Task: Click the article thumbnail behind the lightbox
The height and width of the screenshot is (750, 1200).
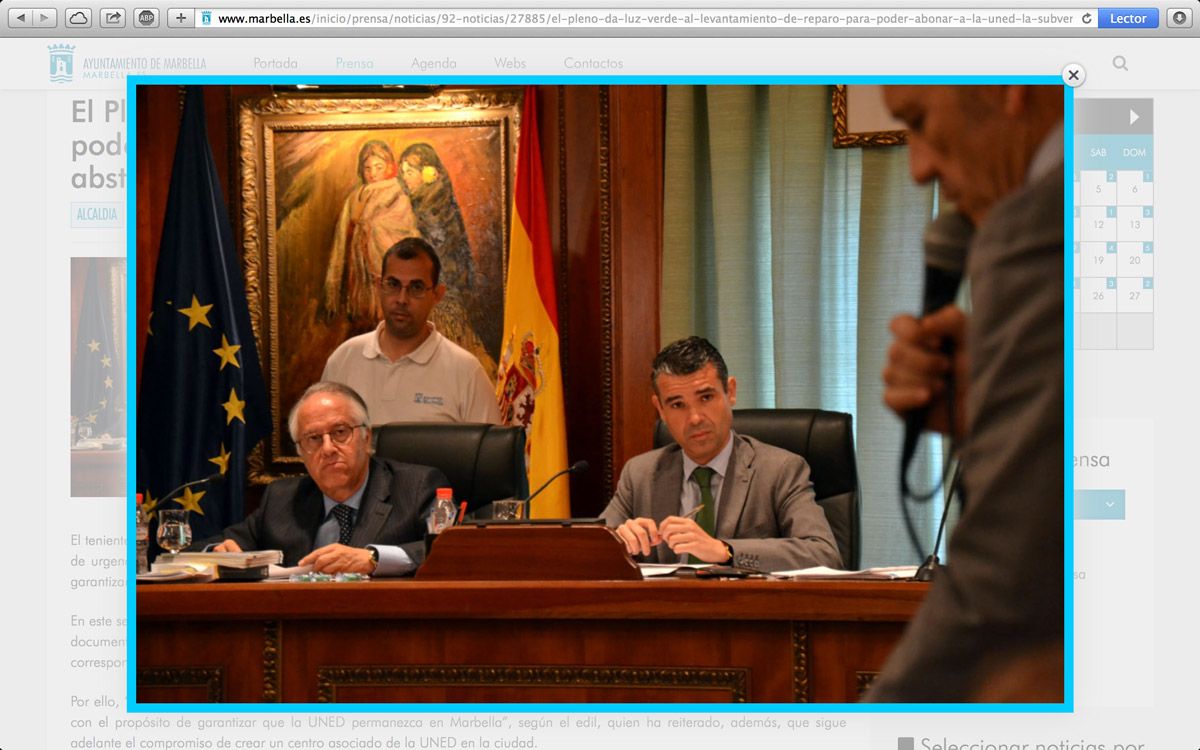Action: (x=98, y=377)
